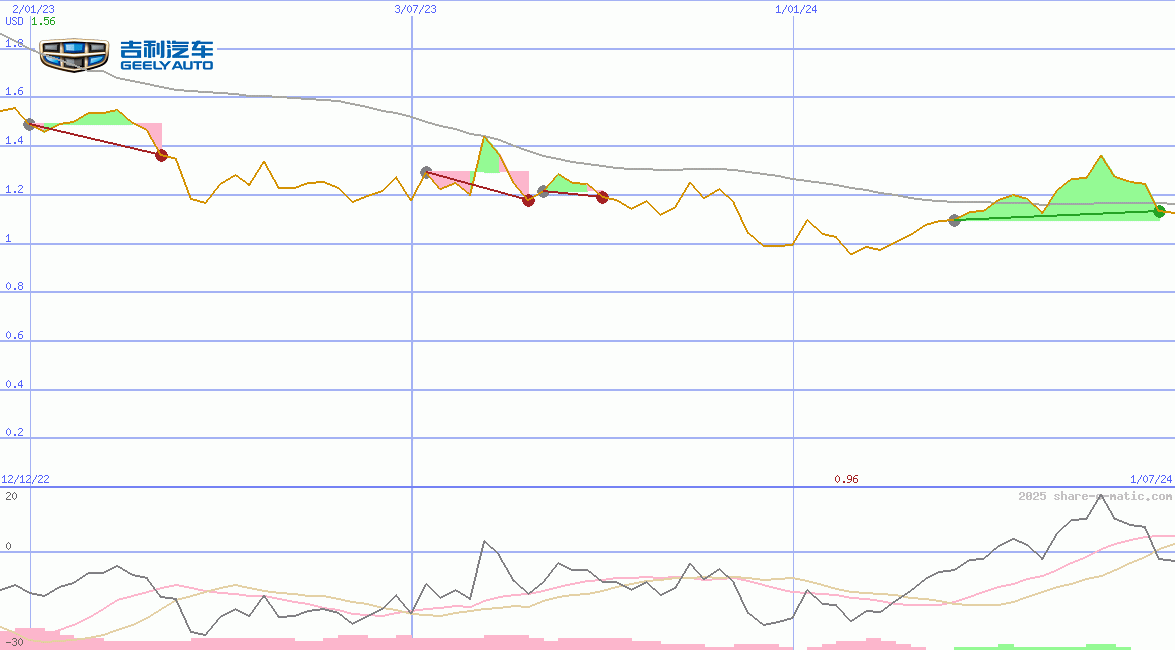Click the final green exit marker on the right
Image resolution: width=1175 pixels, height=650 pixels.
[1160, 211]
